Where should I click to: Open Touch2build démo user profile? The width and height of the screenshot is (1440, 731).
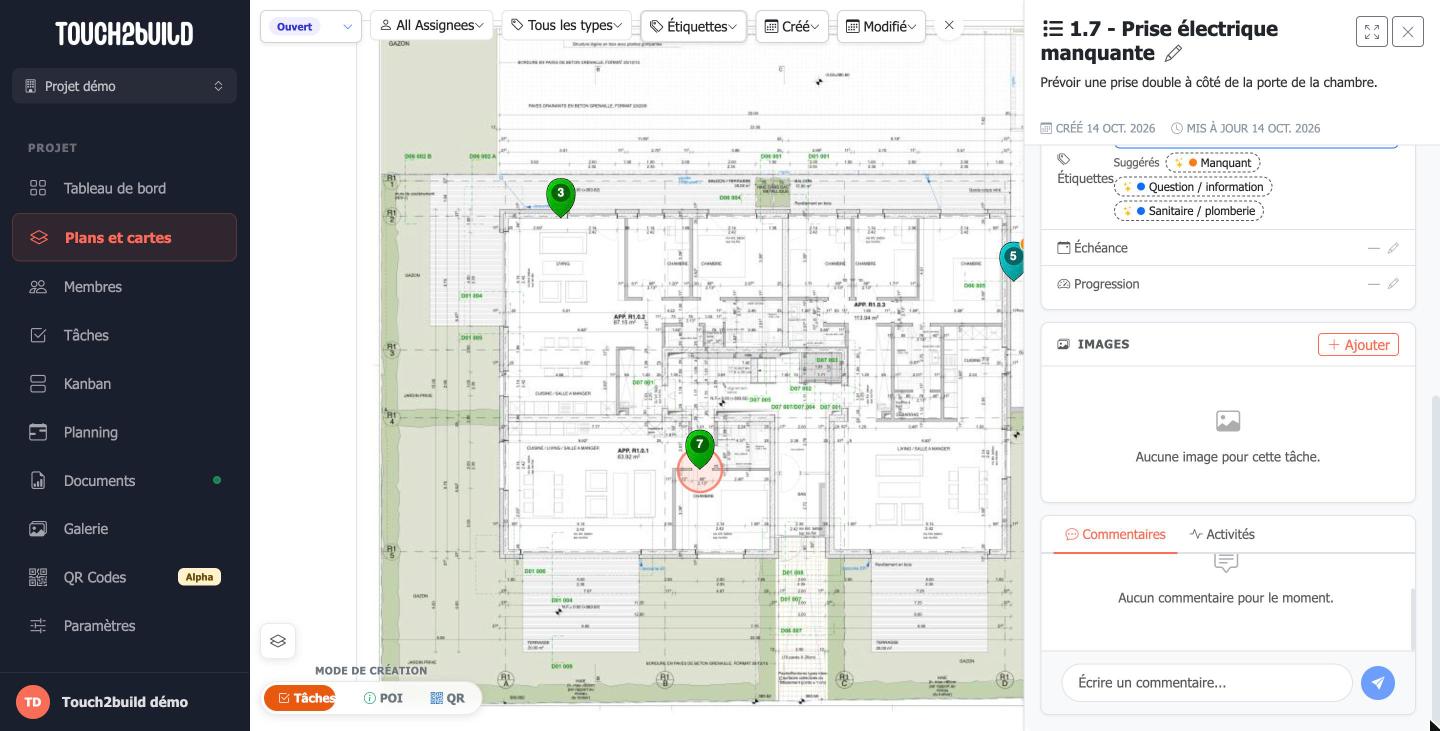coord(124,702)
